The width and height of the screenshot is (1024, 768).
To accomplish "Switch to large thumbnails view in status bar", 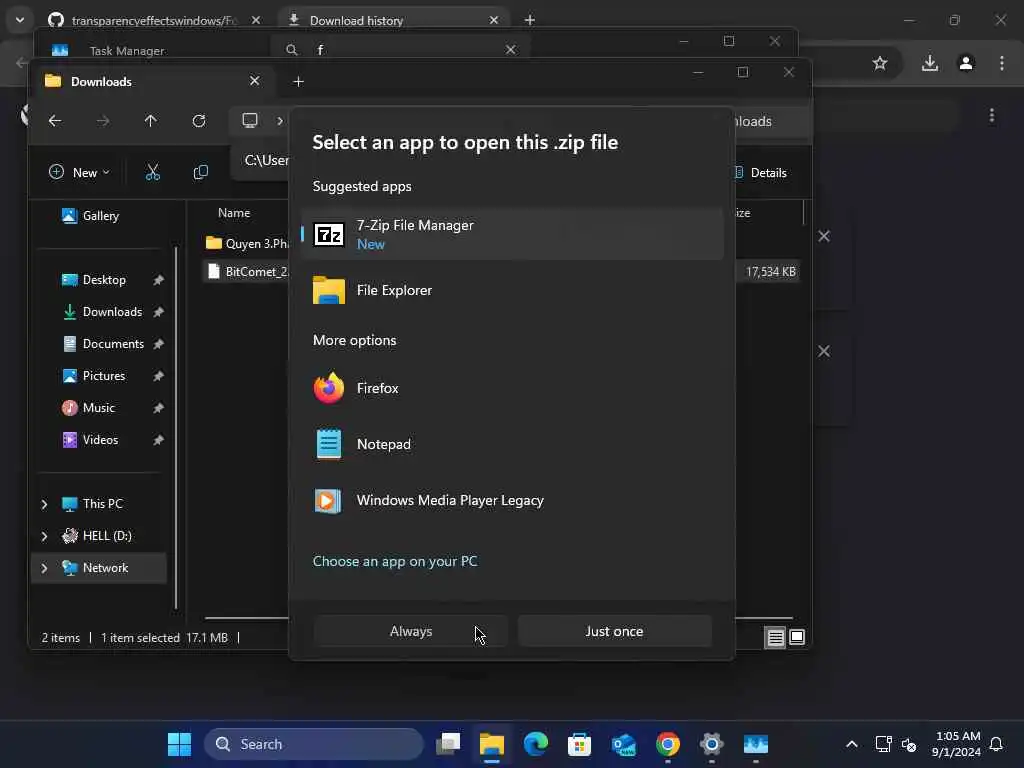I will pos(797,637).
